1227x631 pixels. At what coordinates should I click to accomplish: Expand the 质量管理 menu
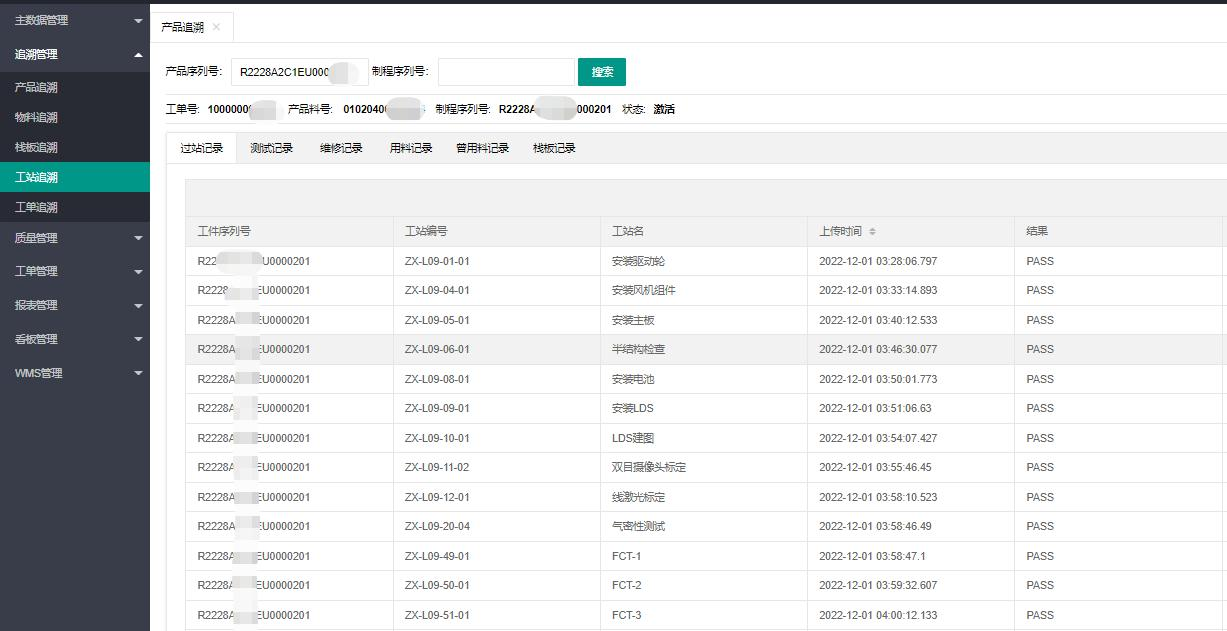74,238
